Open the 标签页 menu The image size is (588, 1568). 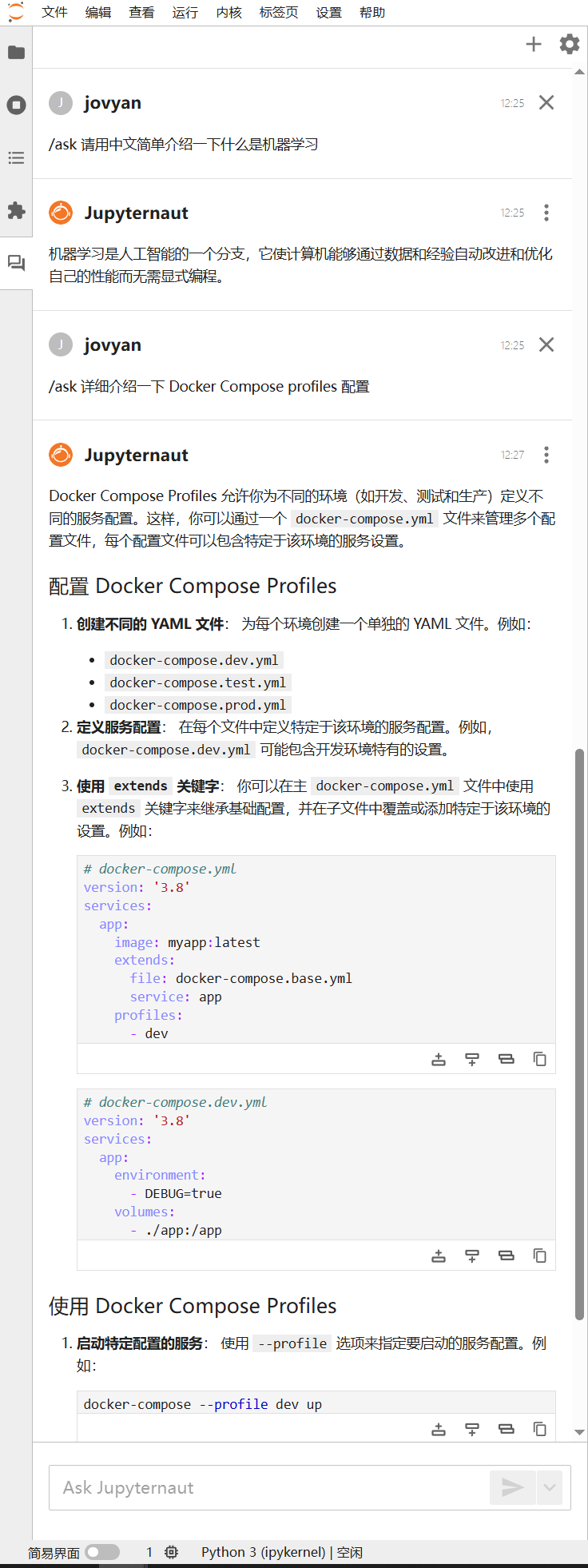pyautogui.click(x=279, y=12)
